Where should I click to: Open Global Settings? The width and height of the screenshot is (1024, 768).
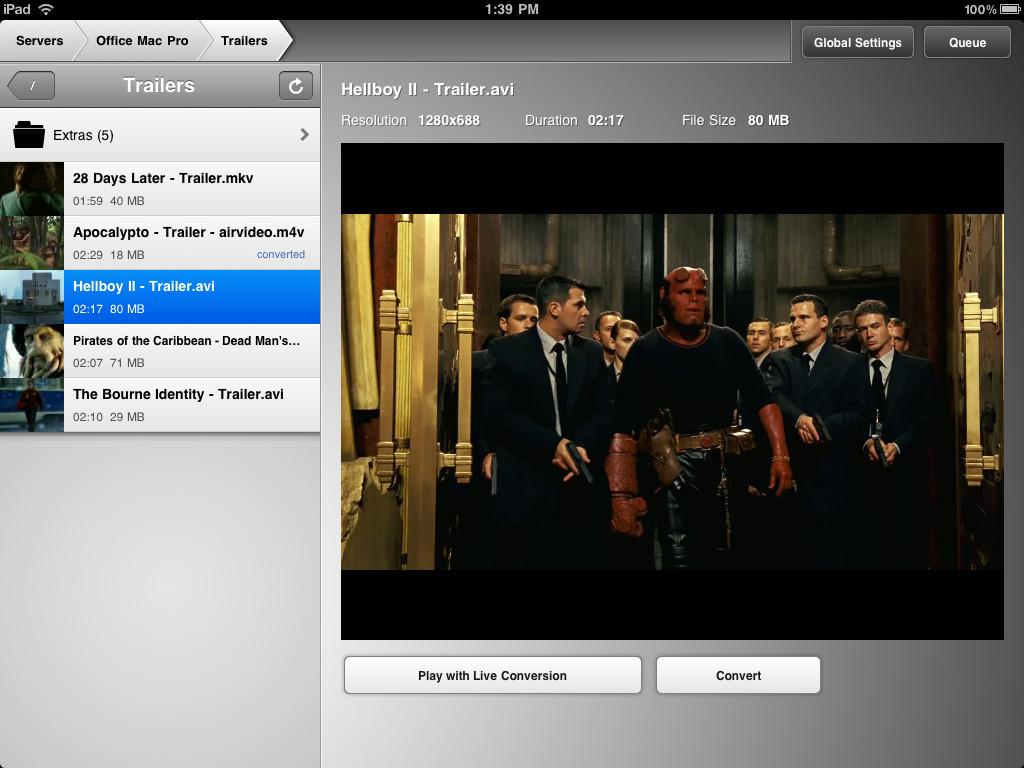[x=857, y=42]
